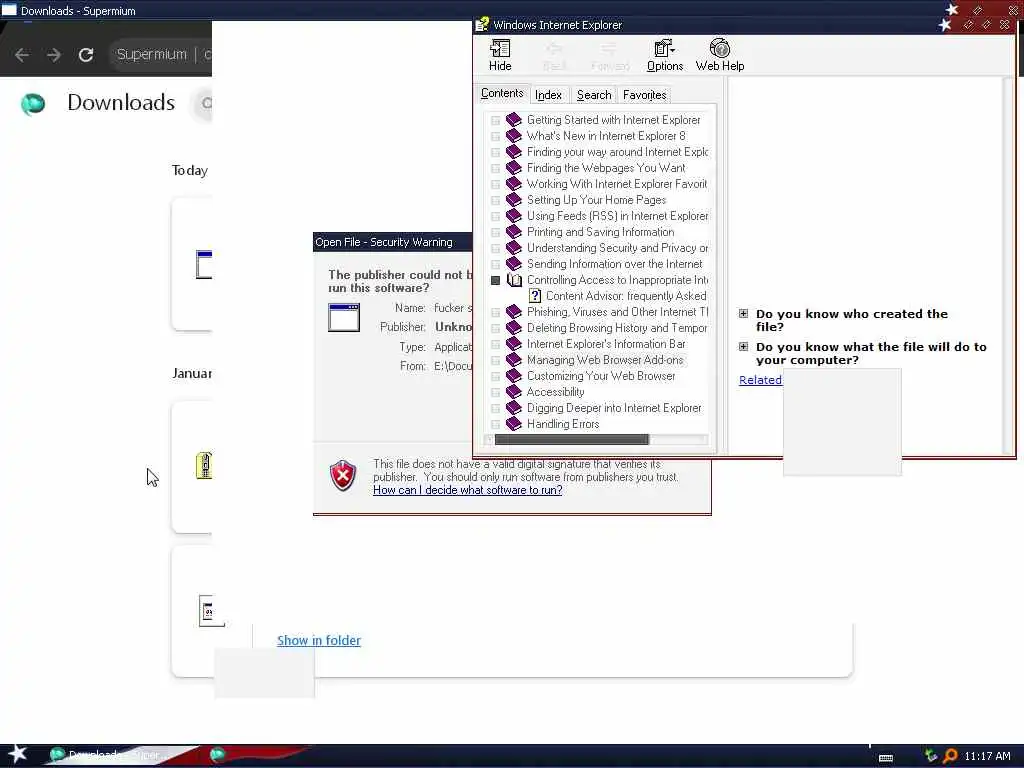This screenshot has height=768, width=1024.
Task: Select book icon for Getting Started with Internet Explorer
Action: coord(514,120)
